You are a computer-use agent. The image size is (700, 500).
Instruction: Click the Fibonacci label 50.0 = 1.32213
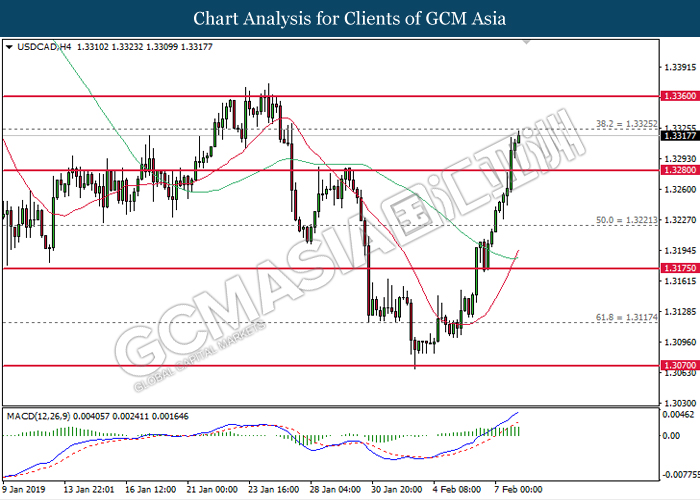point(627,220)
